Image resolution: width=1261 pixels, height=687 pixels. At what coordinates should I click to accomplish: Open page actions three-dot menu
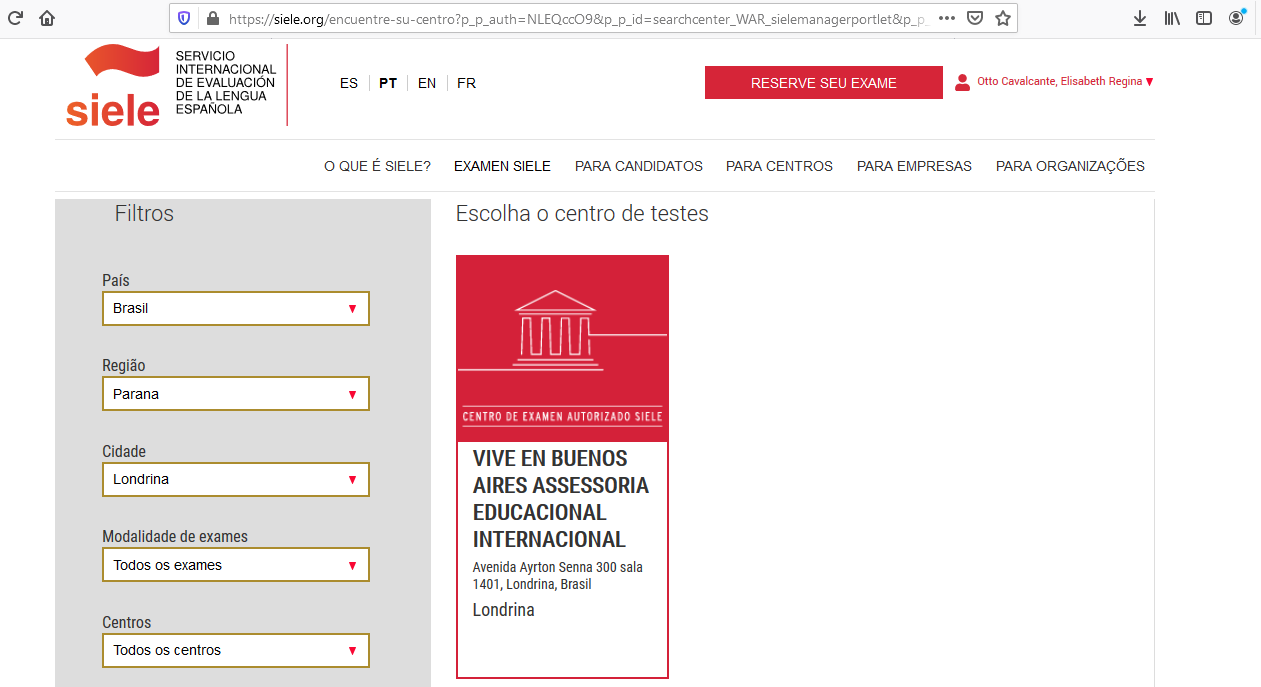tap(947, 18)
